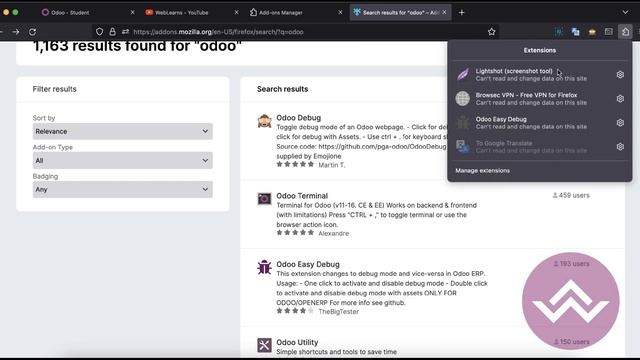Click the Lightshot feather icon in Extensions panel
This screenshot has height=360, width=640.
(x=463, y=75)
